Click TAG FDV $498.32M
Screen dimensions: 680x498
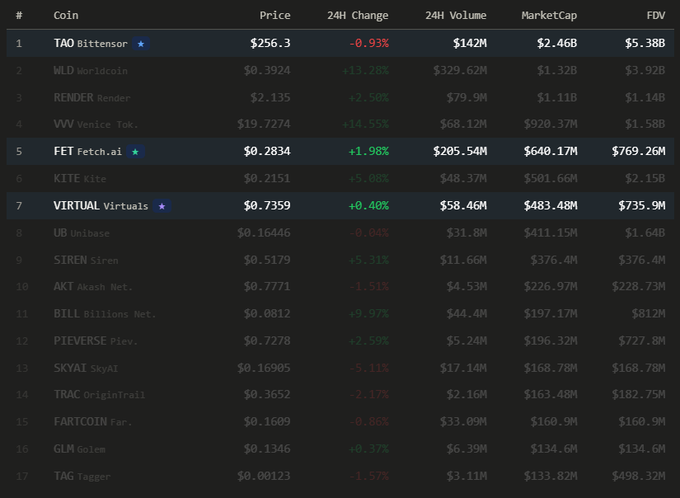click(x=638, y=476)
